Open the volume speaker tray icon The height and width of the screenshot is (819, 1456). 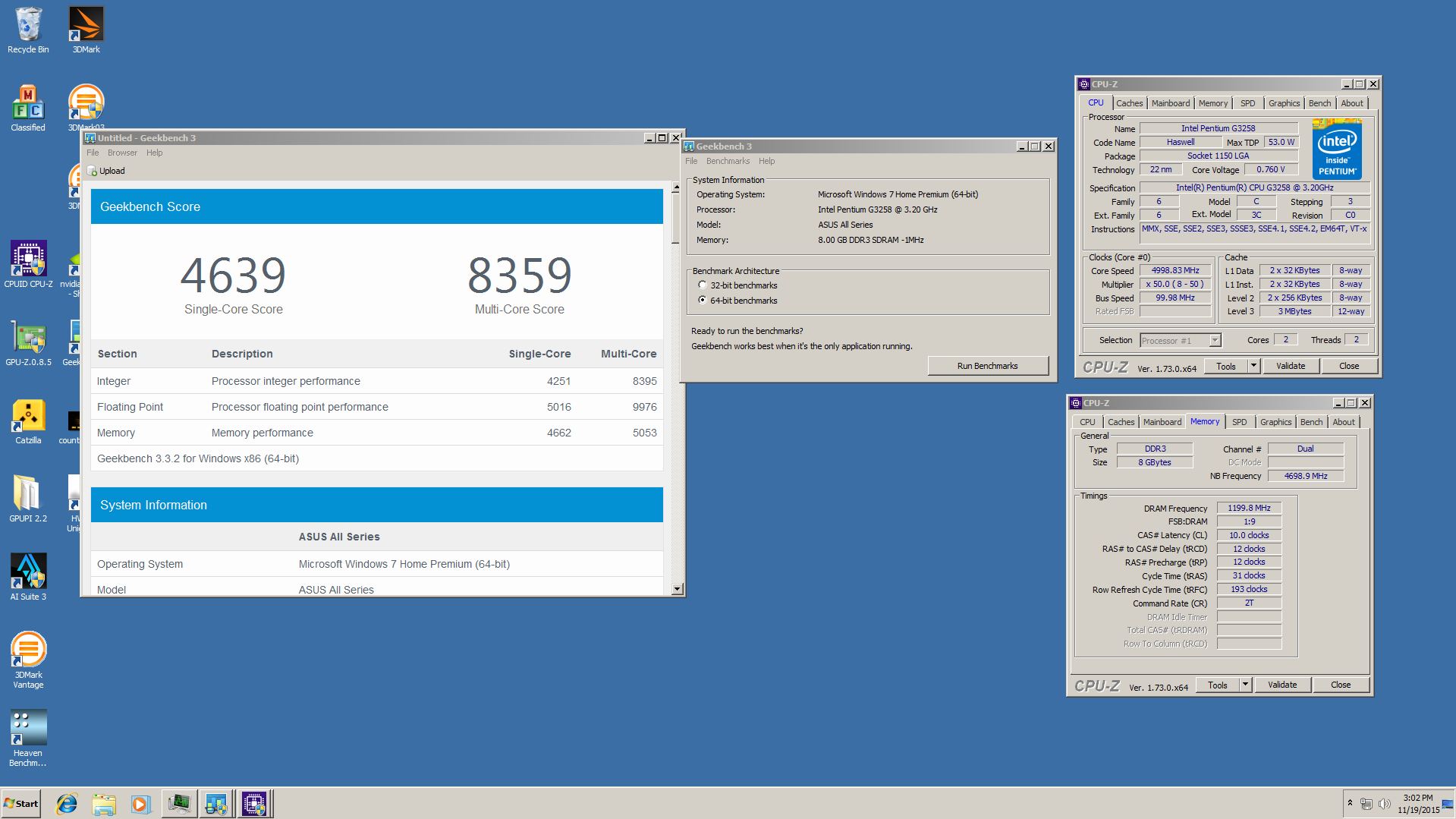click(1384, 804)
